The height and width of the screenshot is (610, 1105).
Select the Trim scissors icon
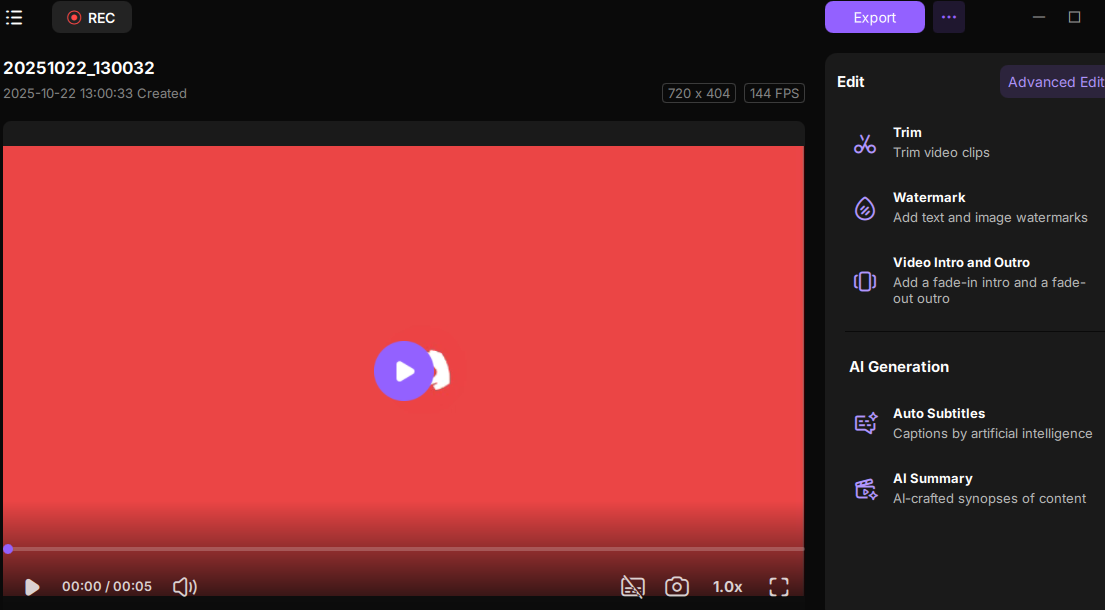(x=865, y=143)
